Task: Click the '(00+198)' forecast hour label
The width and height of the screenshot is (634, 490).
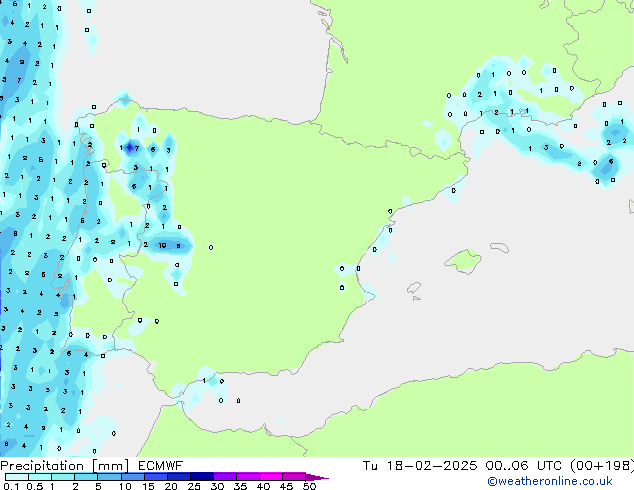Action: click(x=602, y=466)
